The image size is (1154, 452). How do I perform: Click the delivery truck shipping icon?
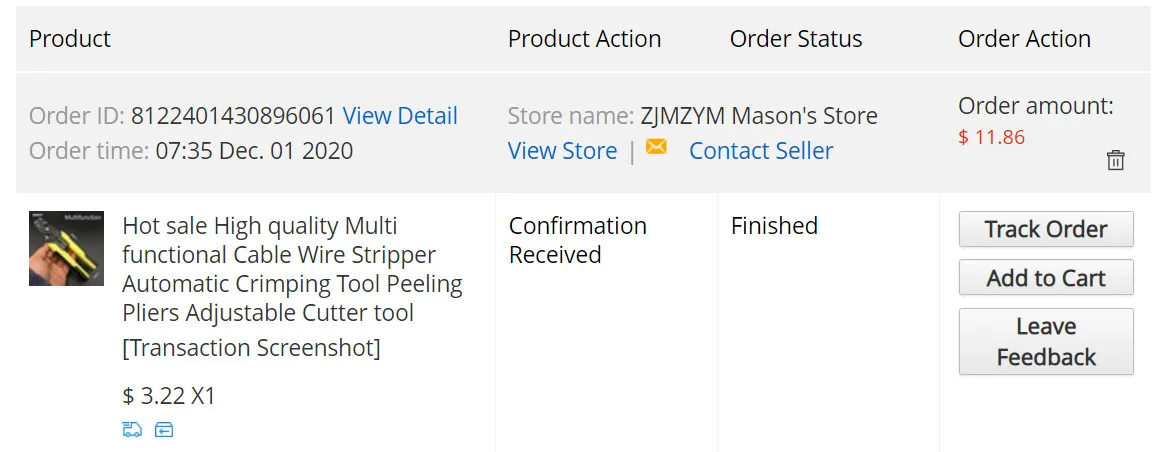tap(132, 430)
